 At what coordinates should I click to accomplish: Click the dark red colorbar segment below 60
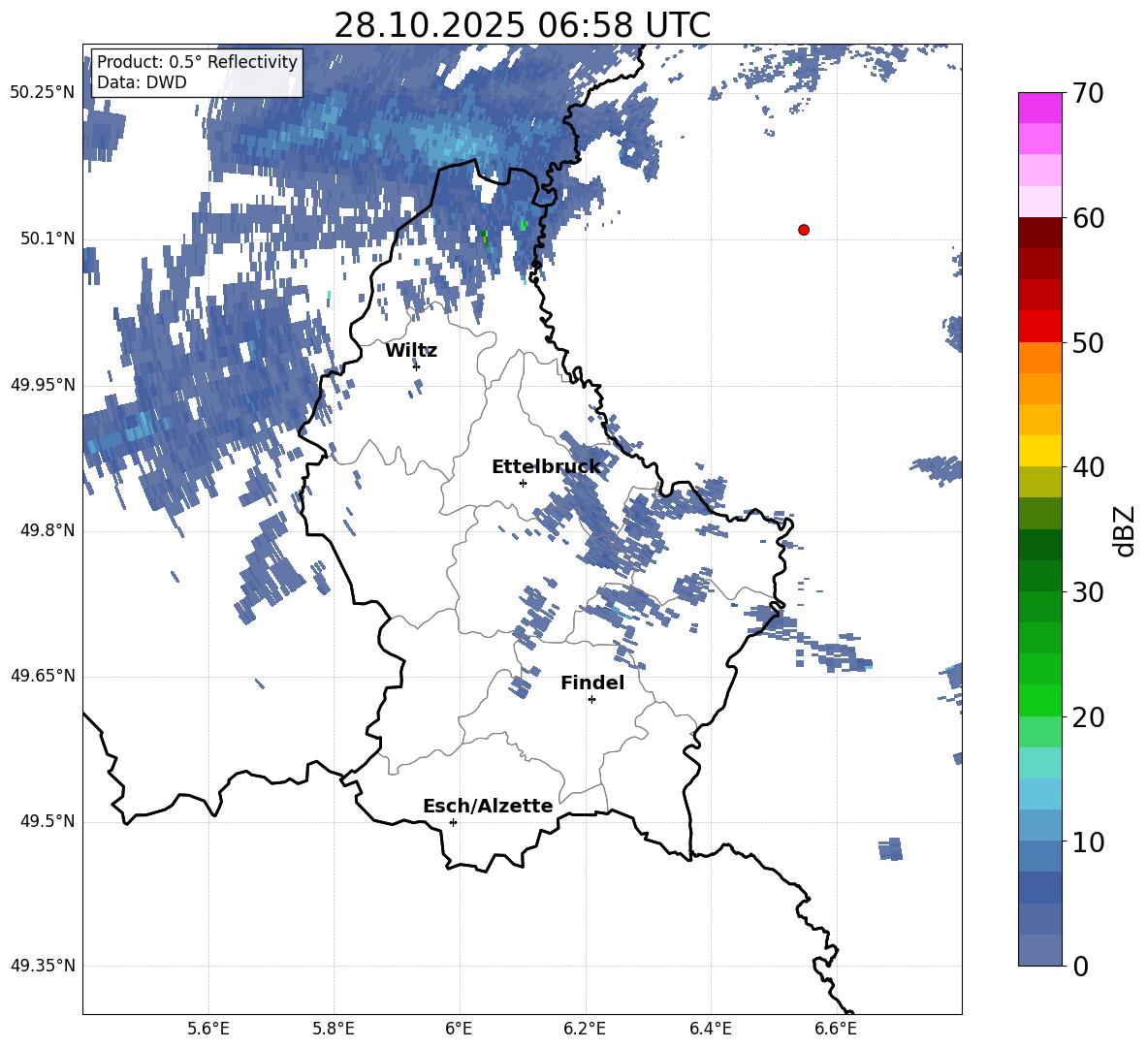[x=1040, y=233]
